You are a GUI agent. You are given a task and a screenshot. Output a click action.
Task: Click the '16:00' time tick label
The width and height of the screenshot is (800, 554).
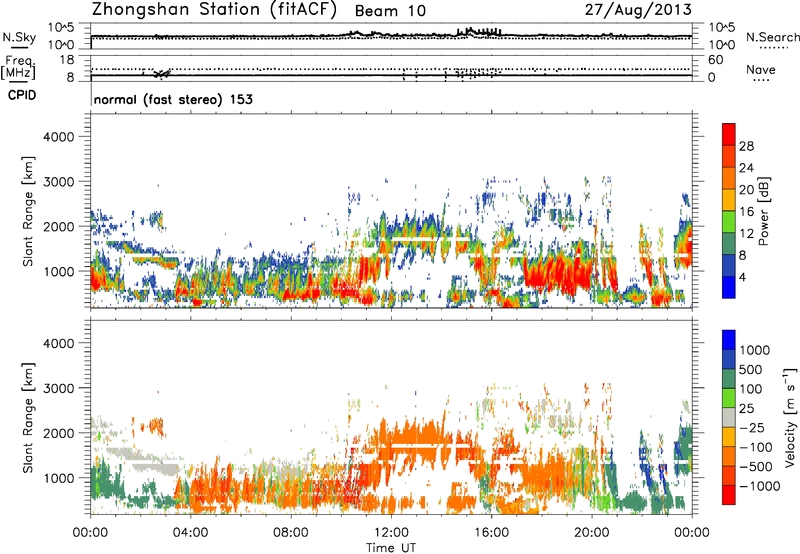[491, 533]
